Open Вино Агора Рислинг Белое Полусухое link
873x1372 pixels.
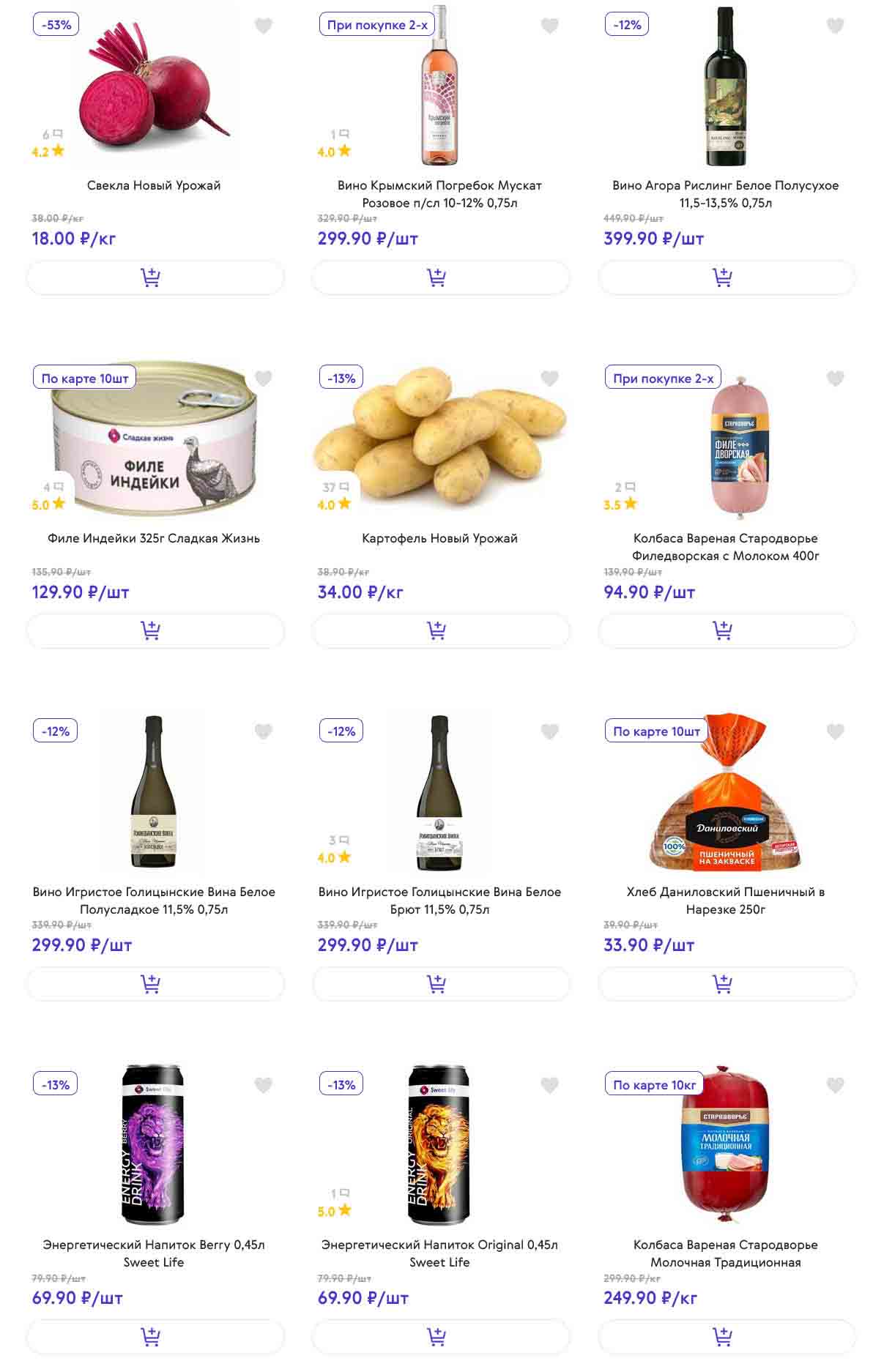(x=725, y=194)
